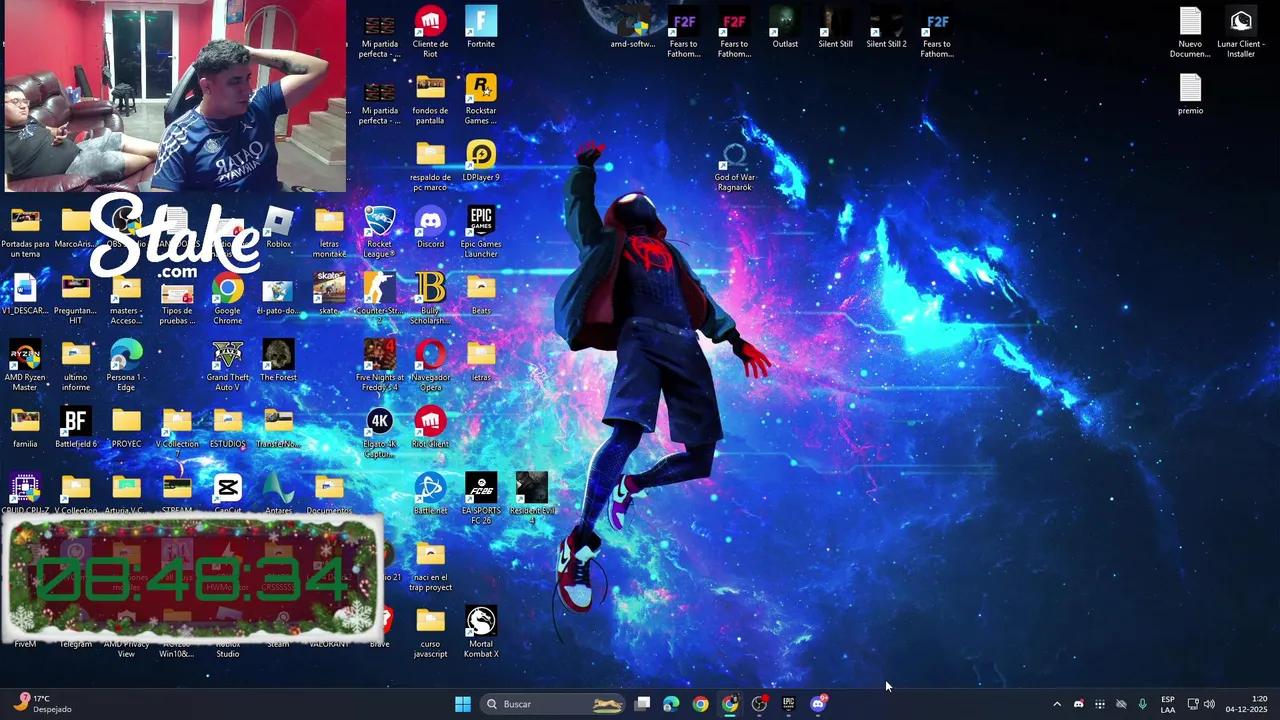This screenshot has width=1280, height=720.
Task: Launch AMD Ryzen Master shortcut
Action: pyautogui.click(x=25, y=365)
